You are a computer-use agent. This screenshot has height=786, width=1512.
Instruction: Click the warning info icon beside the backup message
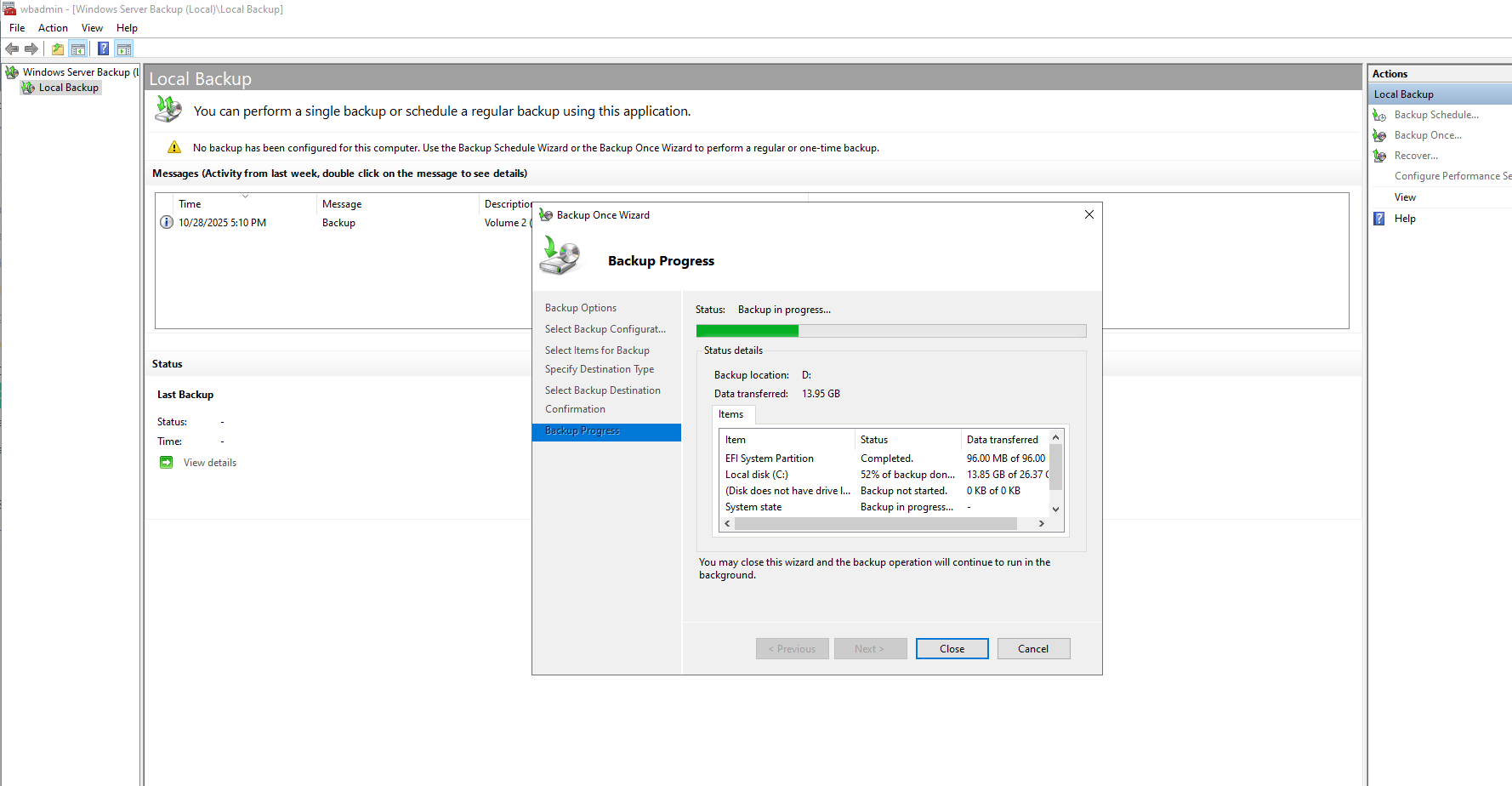point(167,222)
